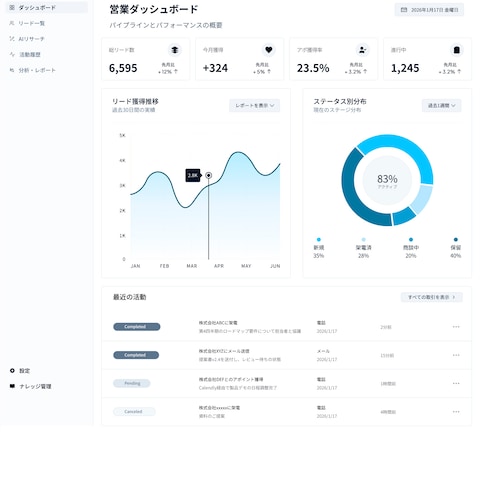Viewport: 480px width, 480px height.
Task: Click the 2.8K tooltip on the chart
Action: coord(193,175)
